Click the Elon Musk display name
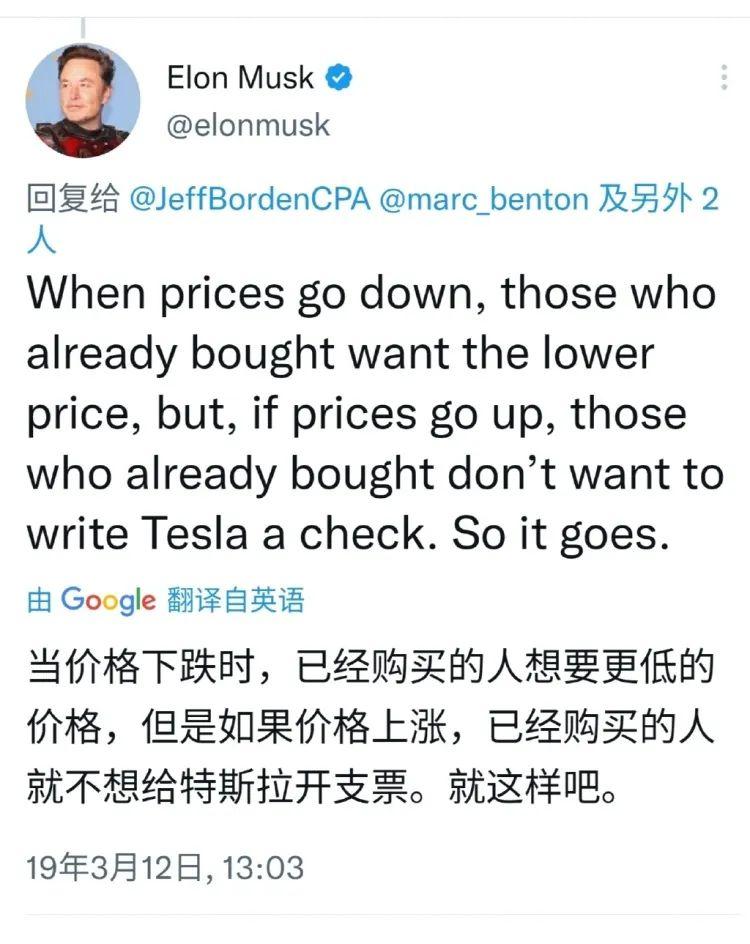Viewport: 750px width, 944px height. (240, 78)
